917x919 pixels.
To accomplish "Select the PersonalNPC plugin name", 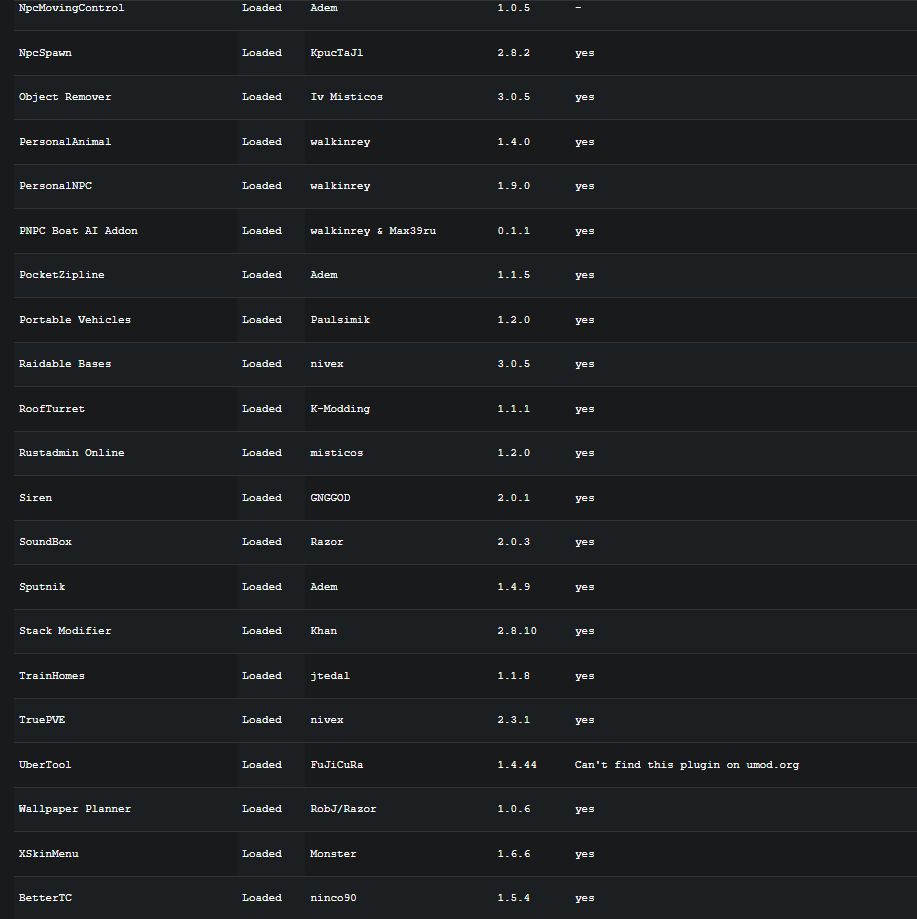I will [x=56, y=186].
